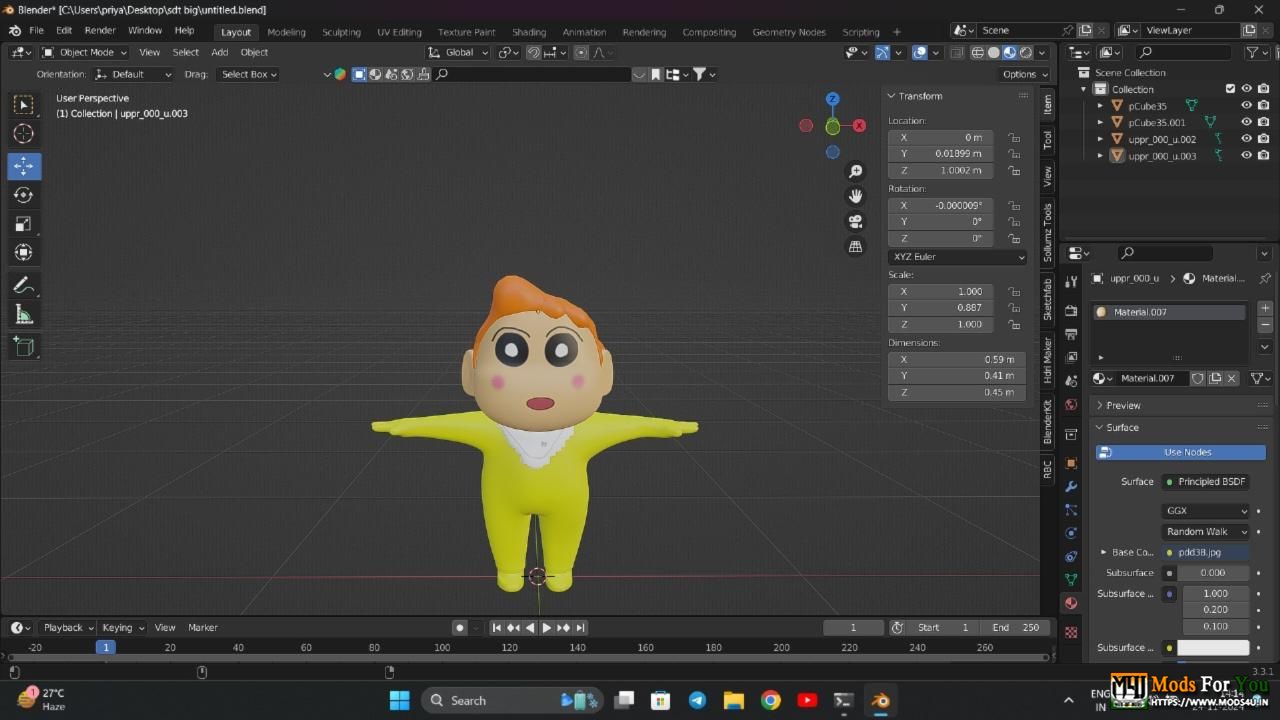This screenshot has width=1280, height=720.
Task: Open the Global transform orientation dropdown
Action: pyautogui.click(x=460, y=52)
